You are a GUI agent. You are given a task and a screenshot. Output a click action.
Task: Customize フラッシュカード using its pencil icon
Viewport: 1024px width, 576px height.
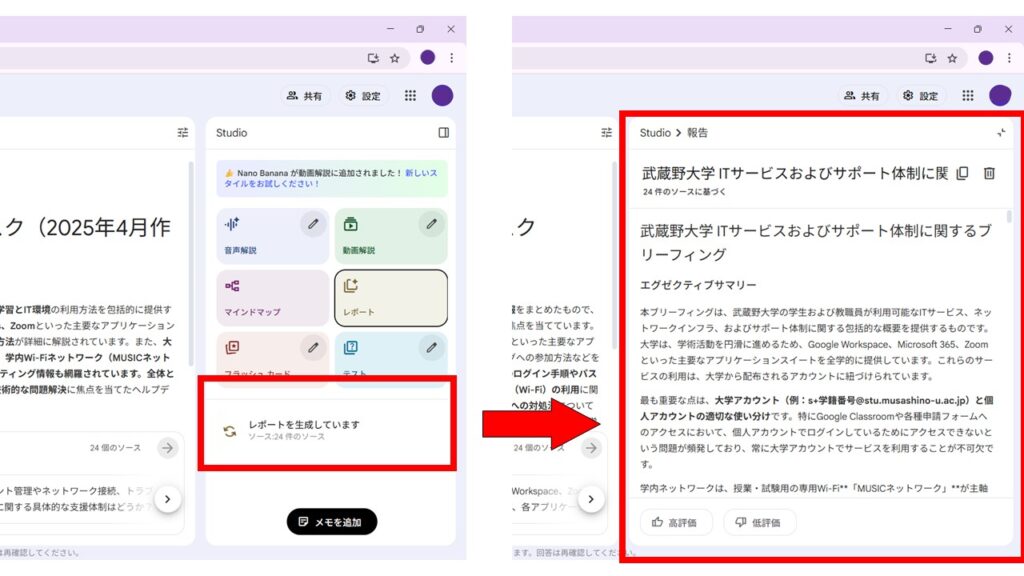coord(313,347)
